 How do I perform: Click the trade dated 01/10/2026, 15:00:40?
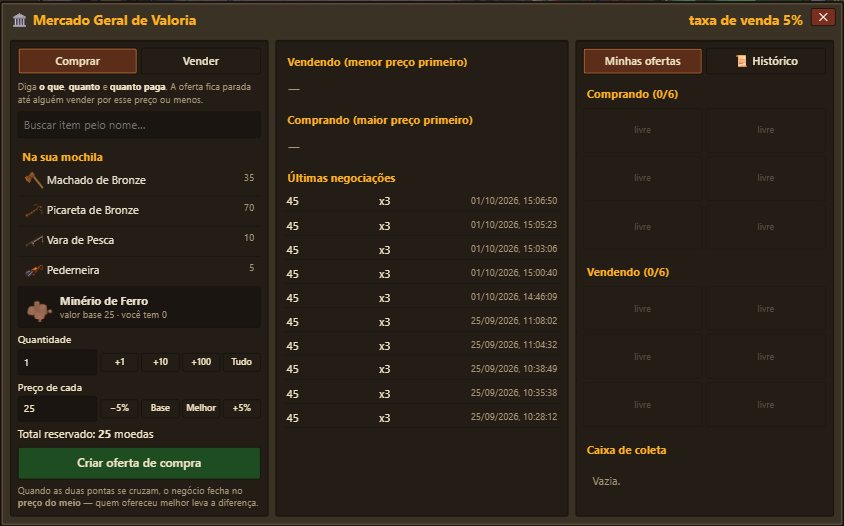[x=421, y=273]
